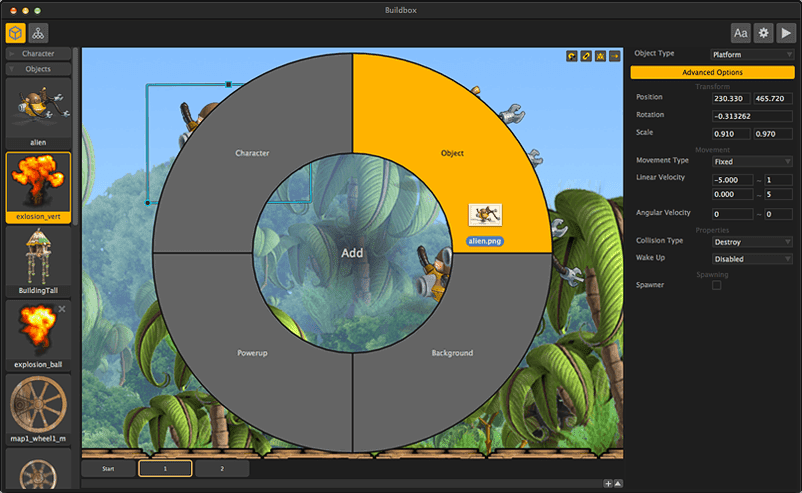Select the curved-arrow rotate tool in scene
802x493 pixels.
pyautogui.click(x=572, y=56)
